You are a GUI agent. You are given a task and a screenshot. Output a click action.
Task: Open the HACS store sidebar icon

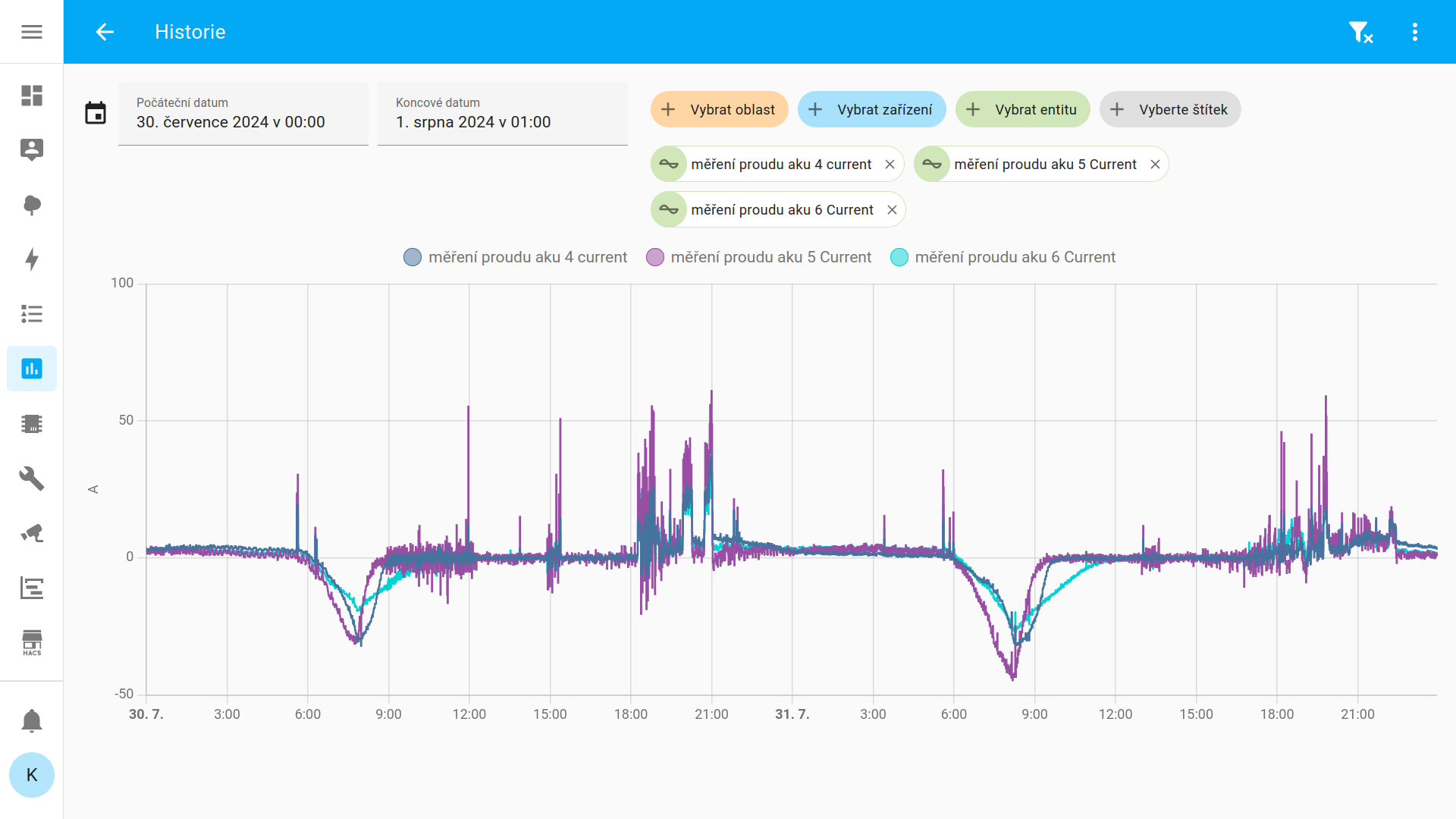[x=31, y=642]
